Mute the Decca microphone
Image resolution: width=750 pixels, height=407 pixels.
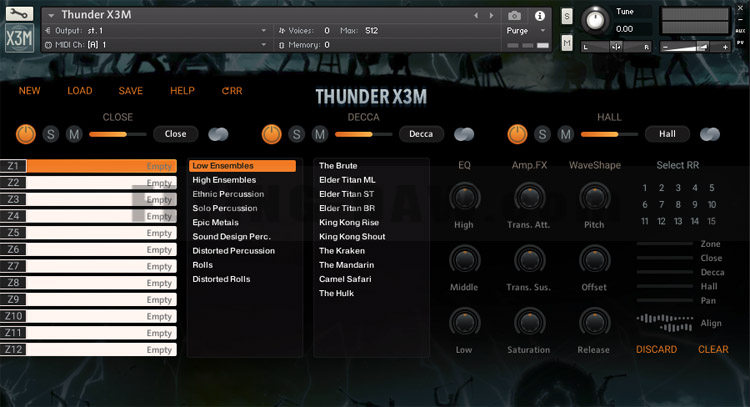click(320, 134)
